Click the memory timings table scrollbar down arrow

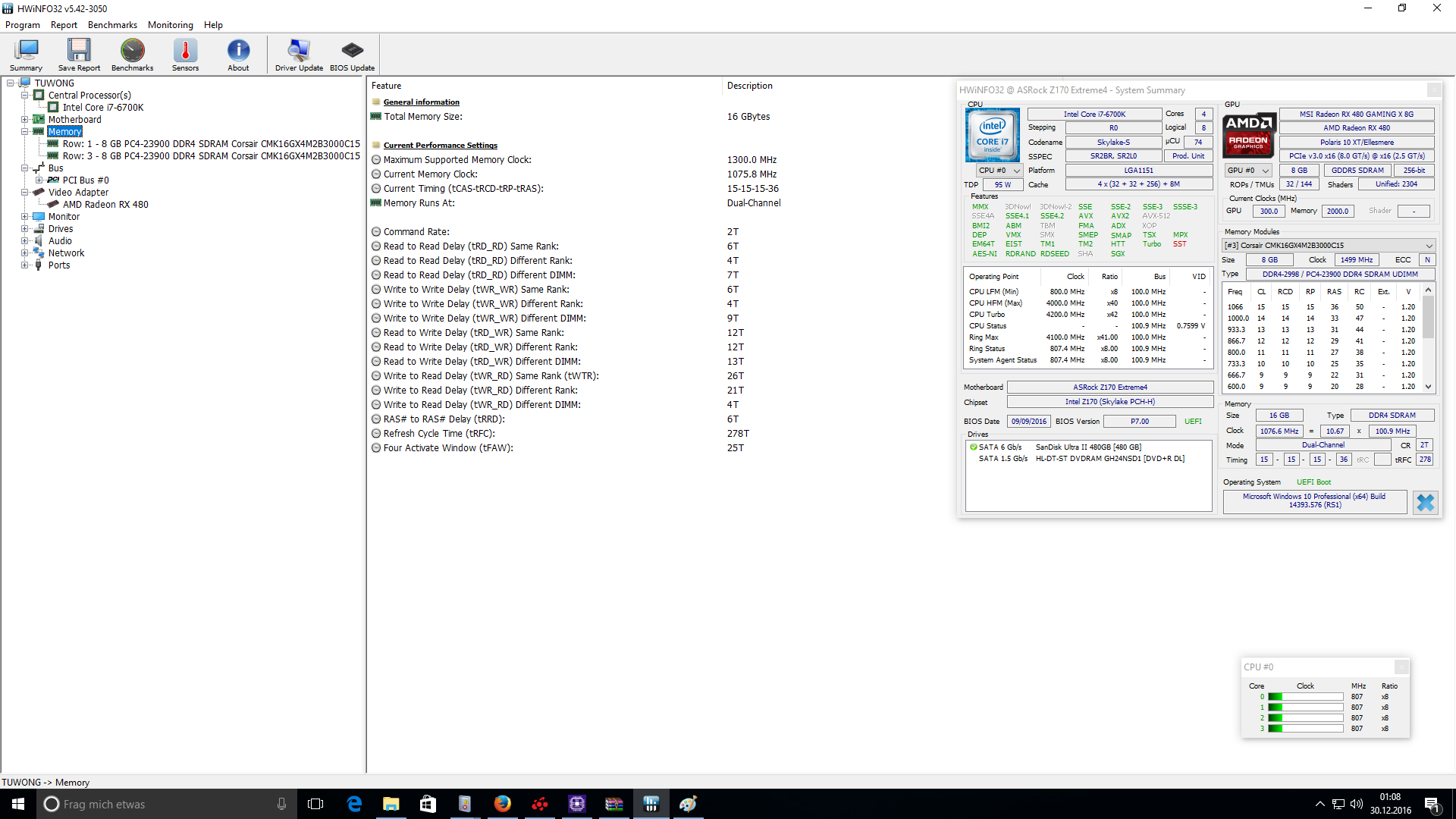click(1428, 387)
